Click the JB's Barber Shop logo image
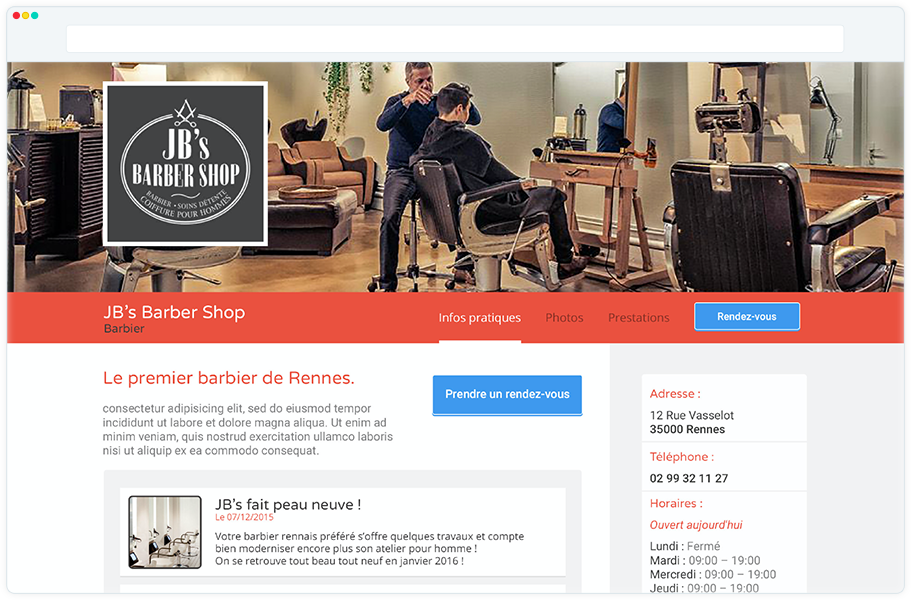Viewport: 911px width, 600px height. (x=185, y=163)
